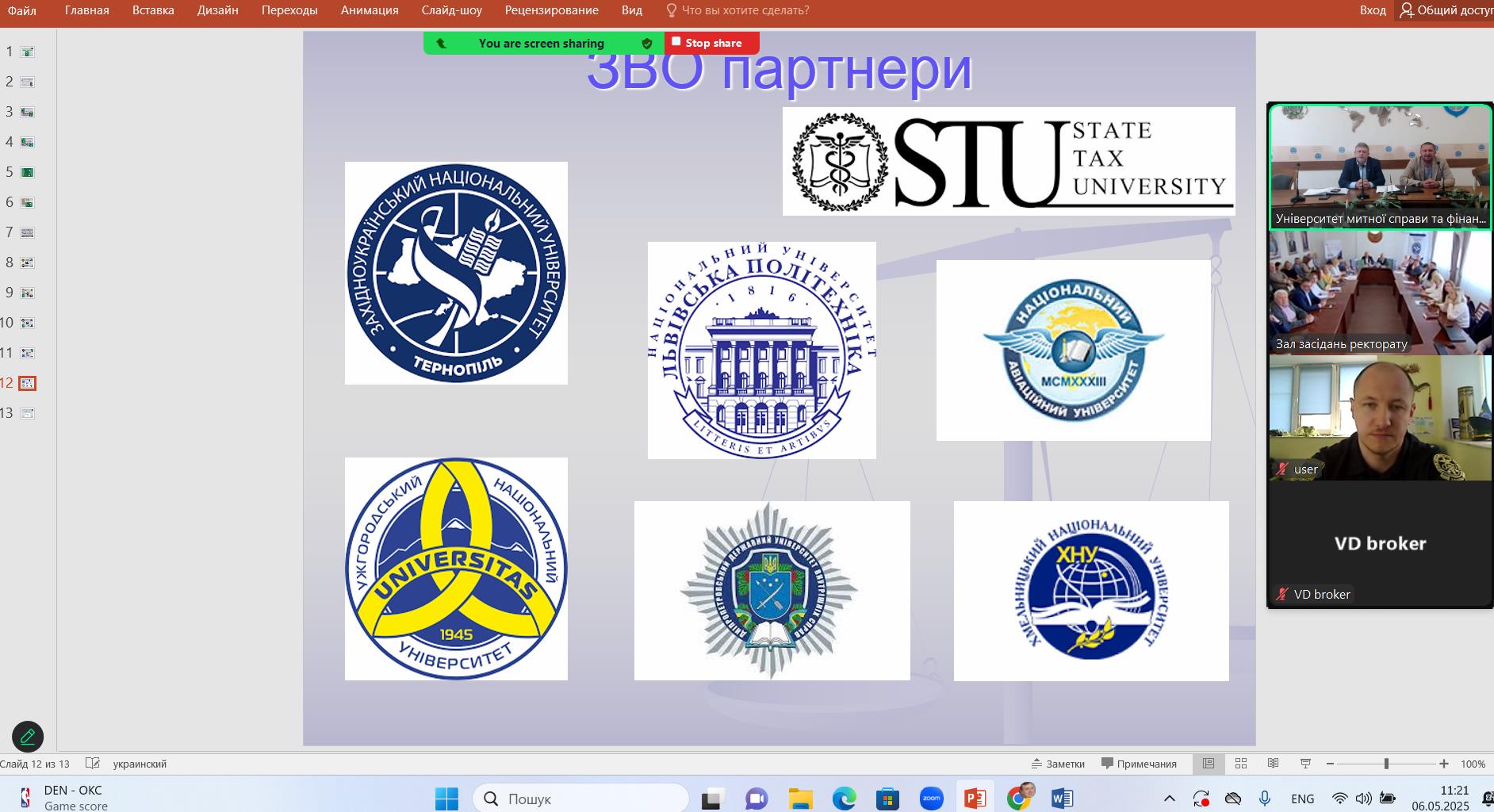Switch to the Главная ribbon tab
Viewport: 1494px width, 812px height.
pos(87,10)
